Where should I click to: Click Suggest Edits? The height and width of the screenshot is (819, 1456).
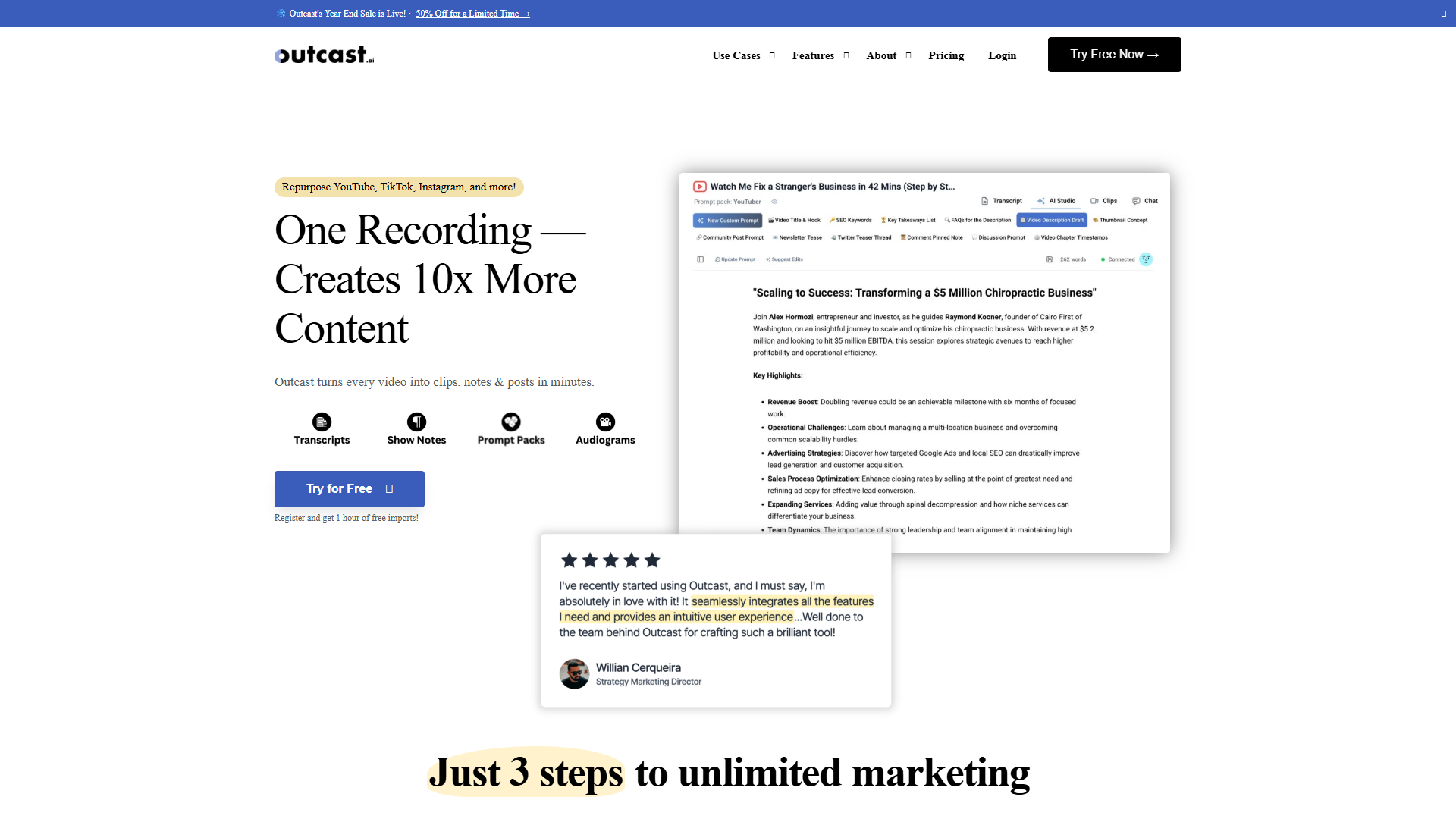coord(784,259)
